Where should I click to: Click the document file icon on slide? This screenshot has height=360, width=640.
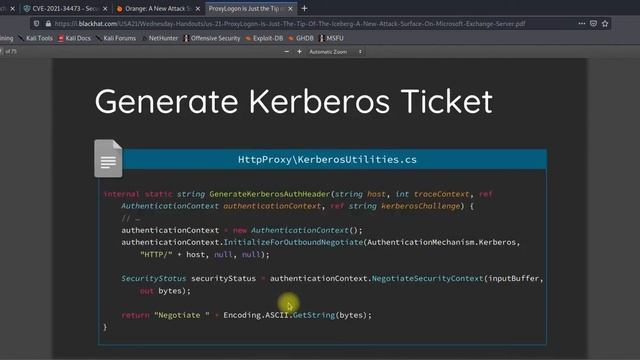pos(108,158)
